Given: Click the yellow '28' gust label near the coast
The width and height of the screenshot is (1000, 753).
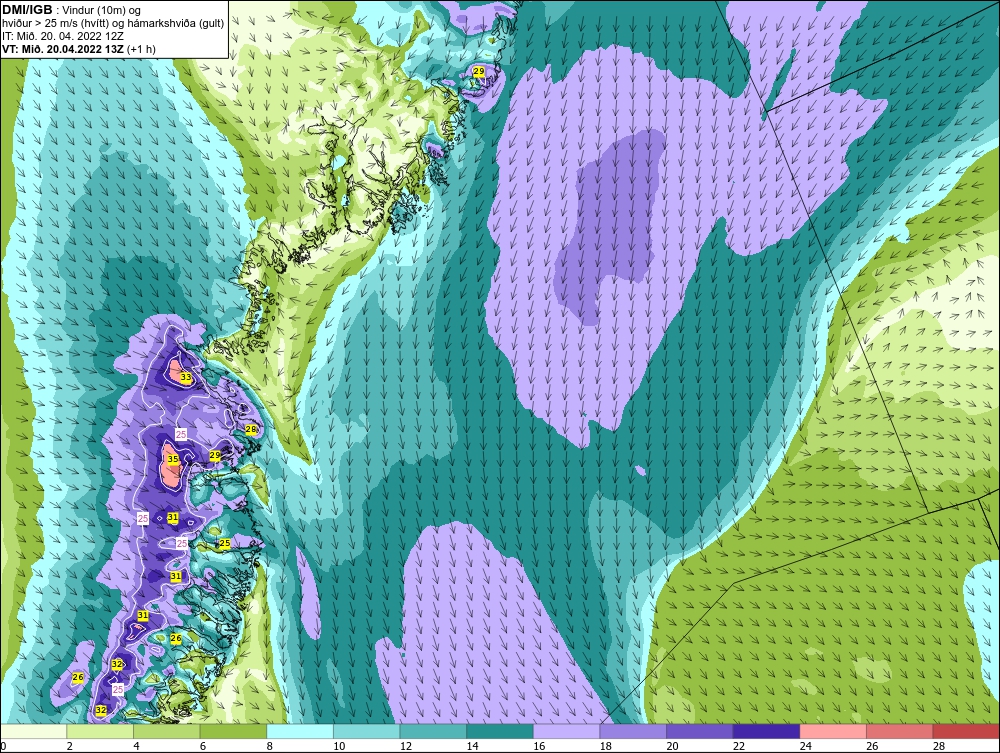Looking at the screenshot, I should pyautogui.click(x=251, y=430).
